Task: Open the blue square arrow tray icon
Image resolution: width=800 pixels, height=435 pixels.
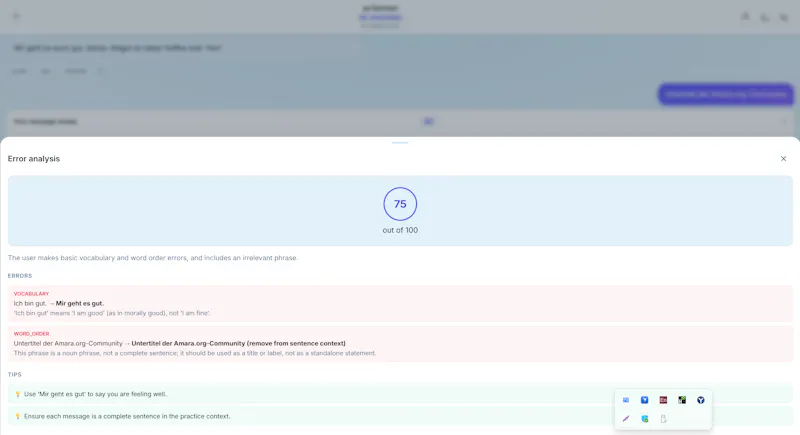Action: [x=644, y=400]
